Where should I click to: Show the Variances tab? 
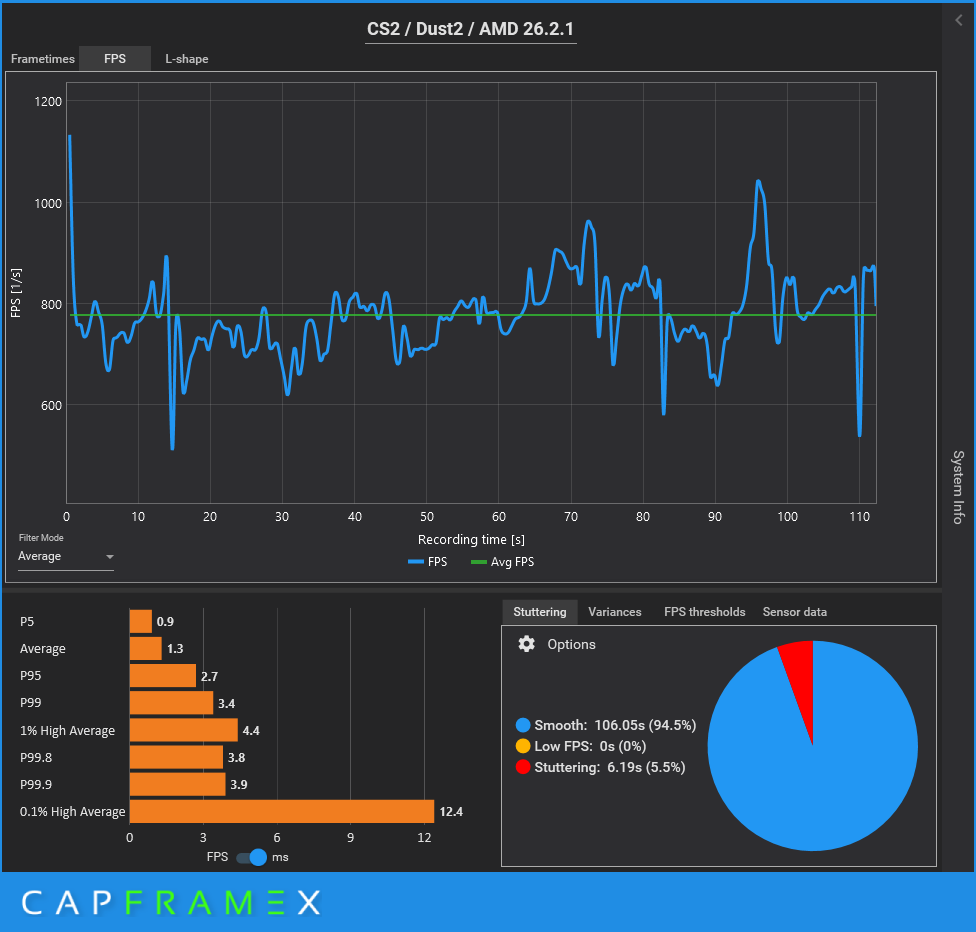point(615,612)
